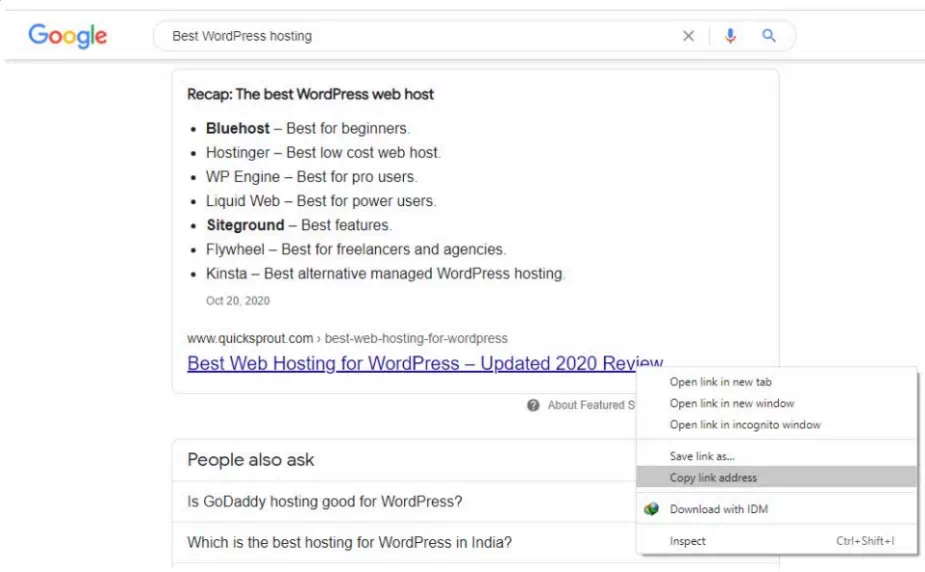Choose 'Save link as...' option

[702, 456]
